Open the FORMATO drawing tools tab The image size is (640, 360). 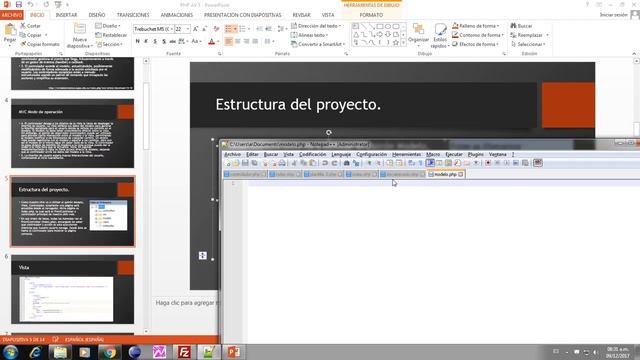[371, 15]
